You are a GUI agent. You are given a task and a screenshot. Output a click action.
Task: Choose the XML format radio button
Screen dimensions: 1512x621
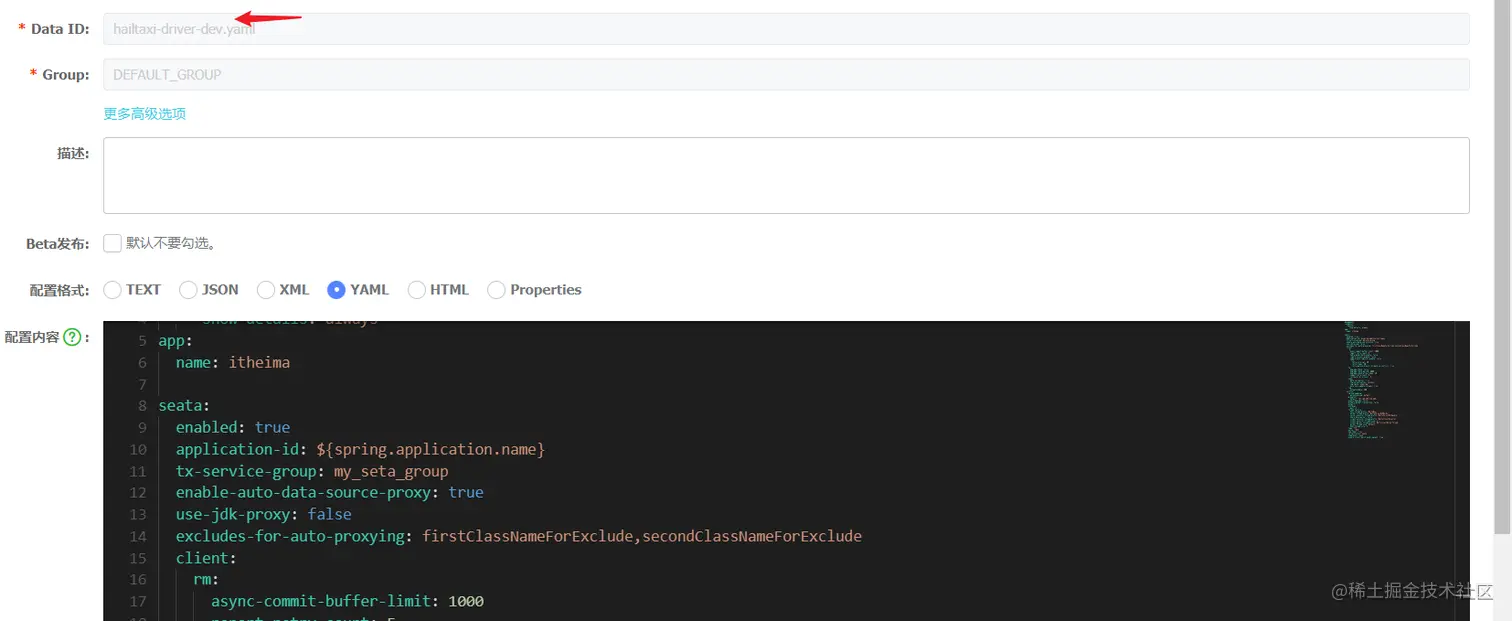[x=266, y=290]
